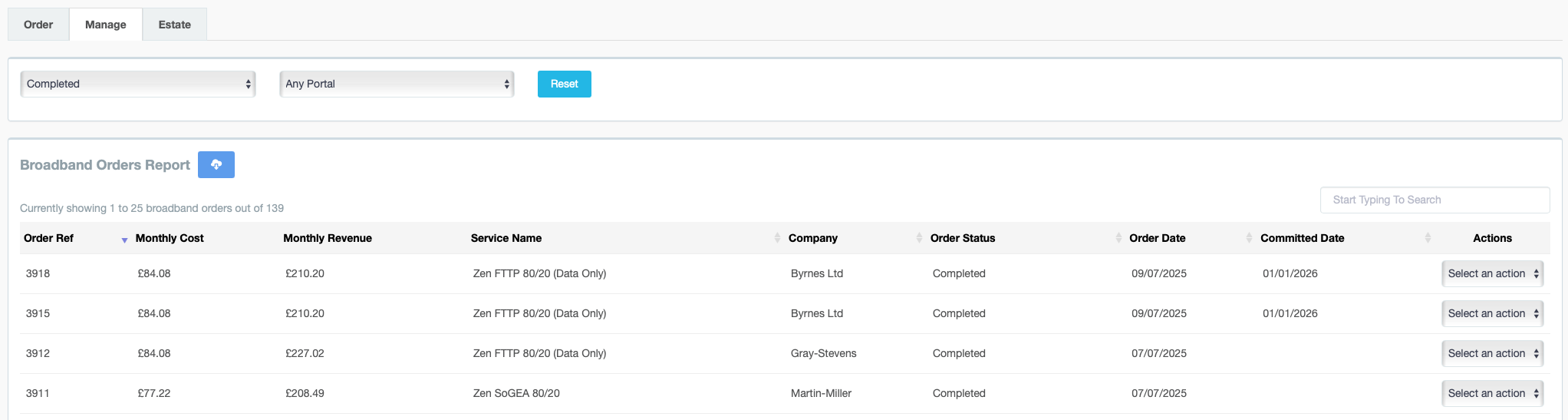This screenshot has height=420, width=1568.
Task: Sort by Order Ref column arrow
Action: click(x=124, y=240)
